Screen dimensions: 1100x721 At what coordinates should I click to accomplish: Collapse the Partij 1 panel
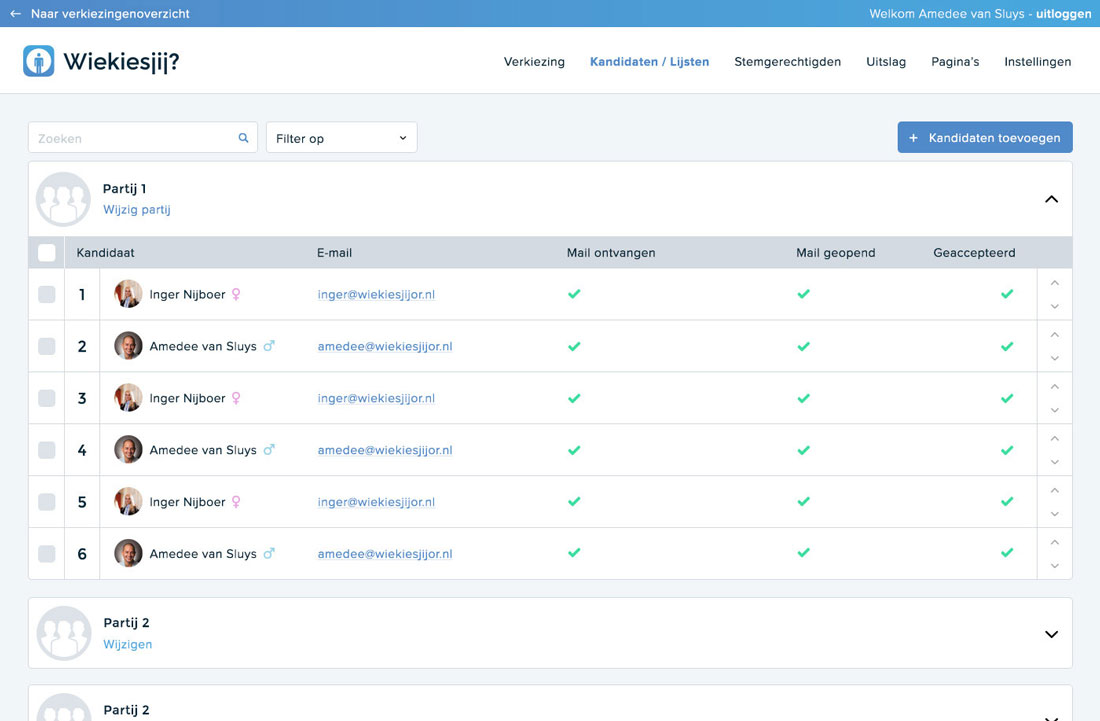point(1051,199)
